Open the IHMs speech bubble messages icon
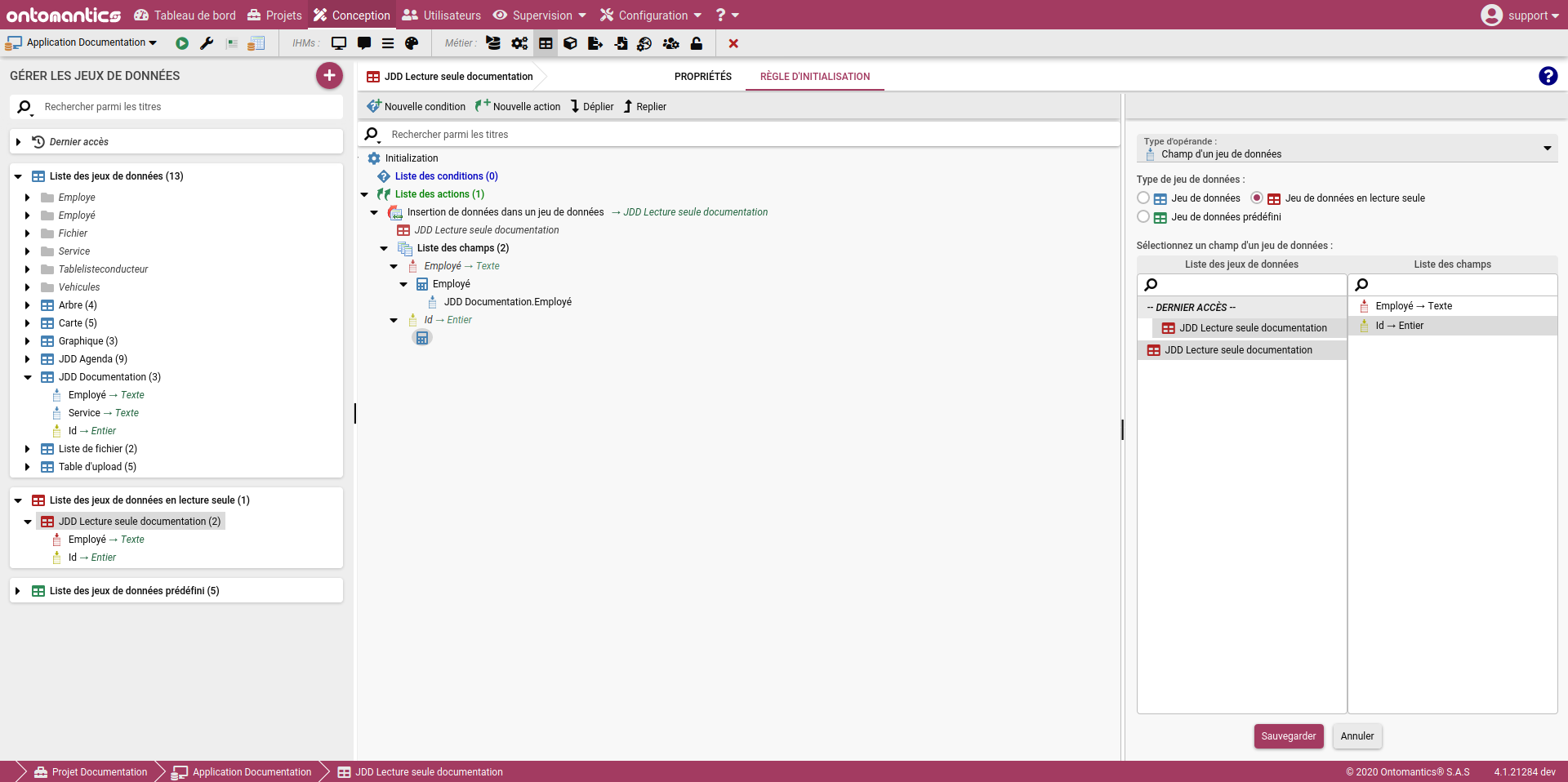 [x=364, y=43]
